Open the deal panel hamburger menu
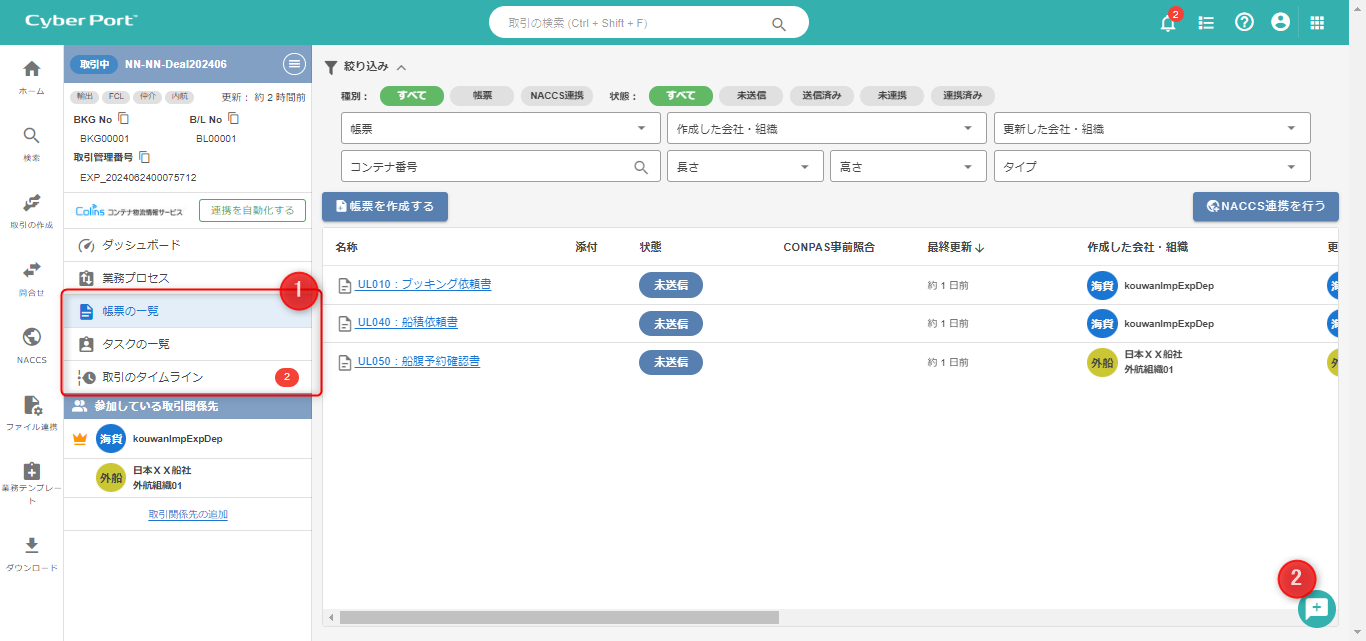This screenshot has height=641, width=1366. [294, 64]
